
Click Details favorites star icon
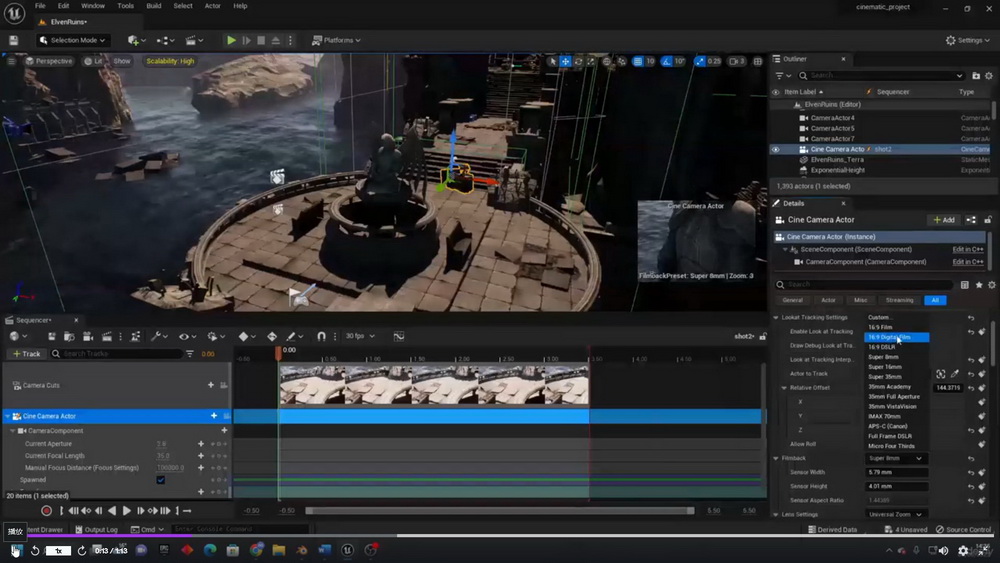click(978, 285)
